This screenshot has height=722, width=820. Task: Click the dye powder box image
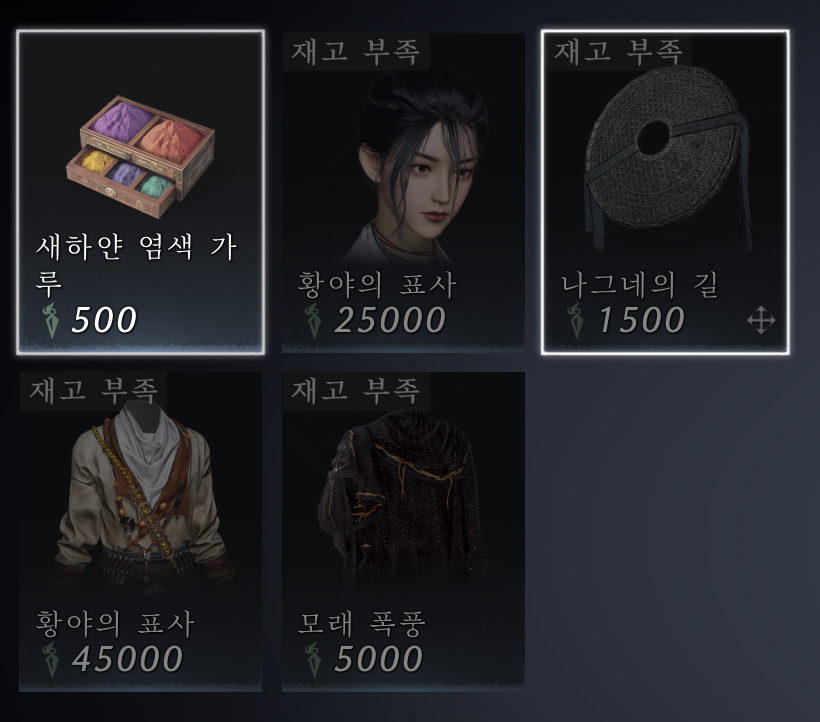140,156
